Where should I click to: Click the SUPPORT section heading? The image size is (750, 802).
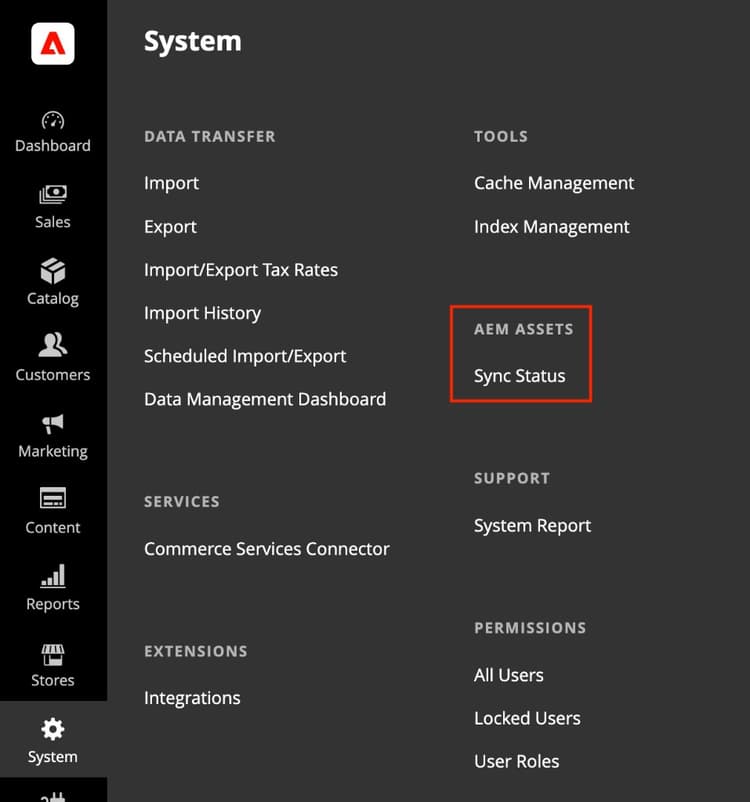[x=512, y=478]
